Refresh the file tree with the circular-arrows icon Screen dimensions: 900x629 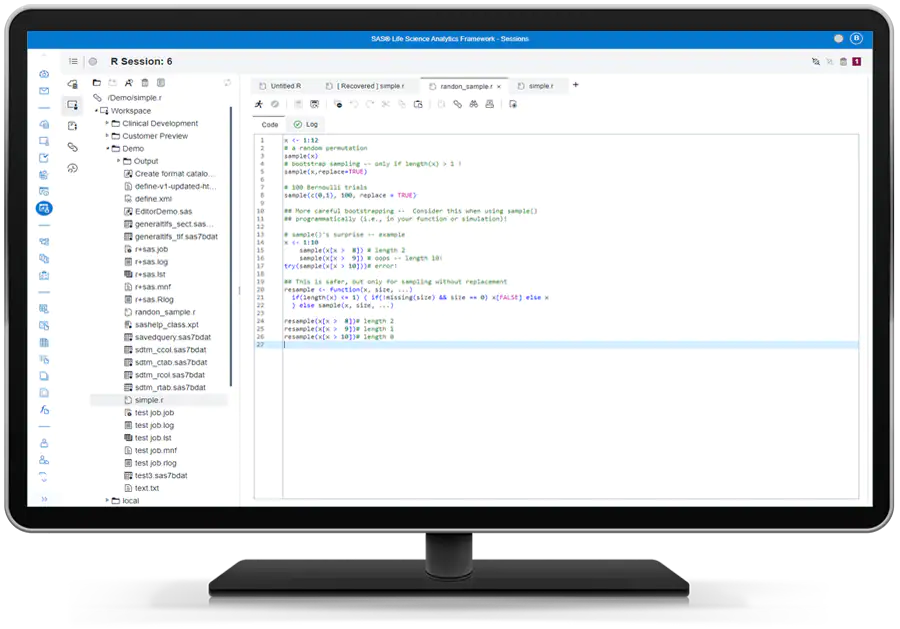(227, 83)
